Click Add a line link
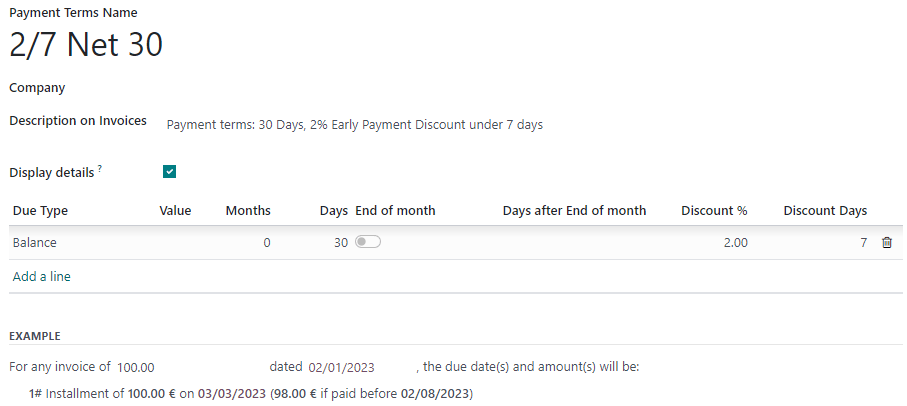This screenshot has height=406, width=907. click(x=41, y=276)
